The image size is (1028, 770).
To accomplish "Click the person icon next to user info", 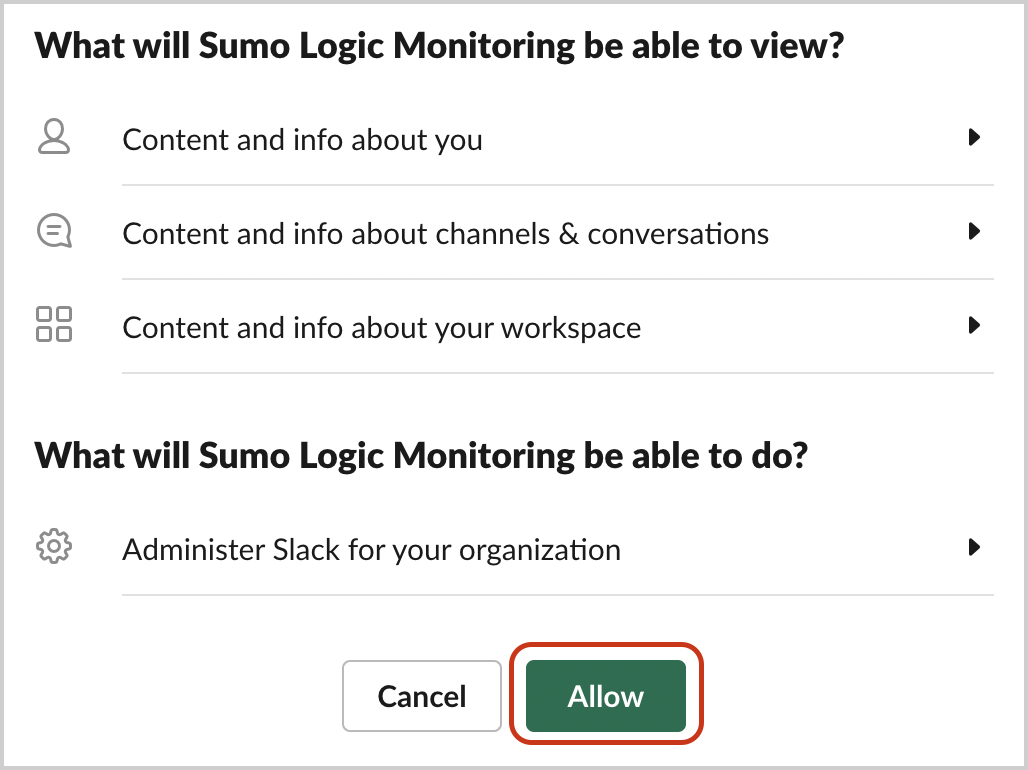I will tap(54, 137).
